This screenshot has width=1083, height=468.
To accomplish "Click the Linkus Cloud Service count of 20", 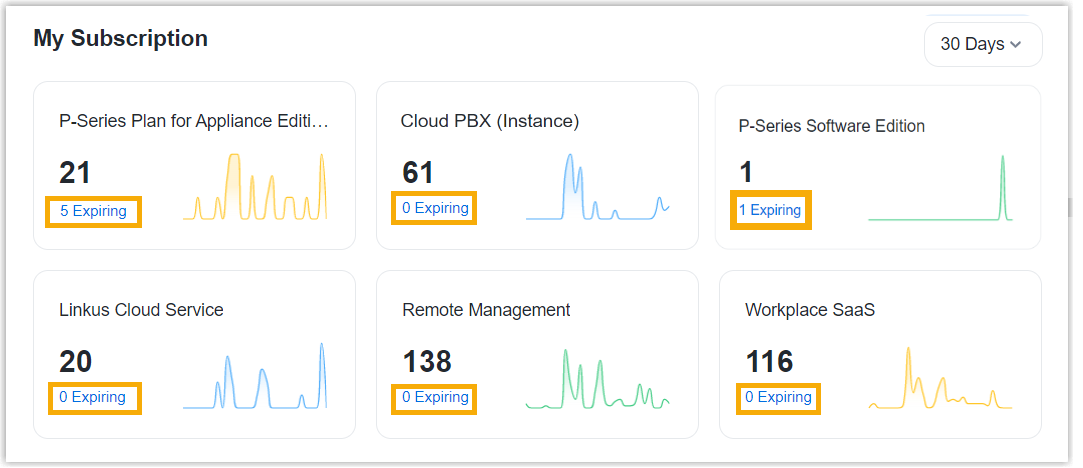I will pos(76,361).
